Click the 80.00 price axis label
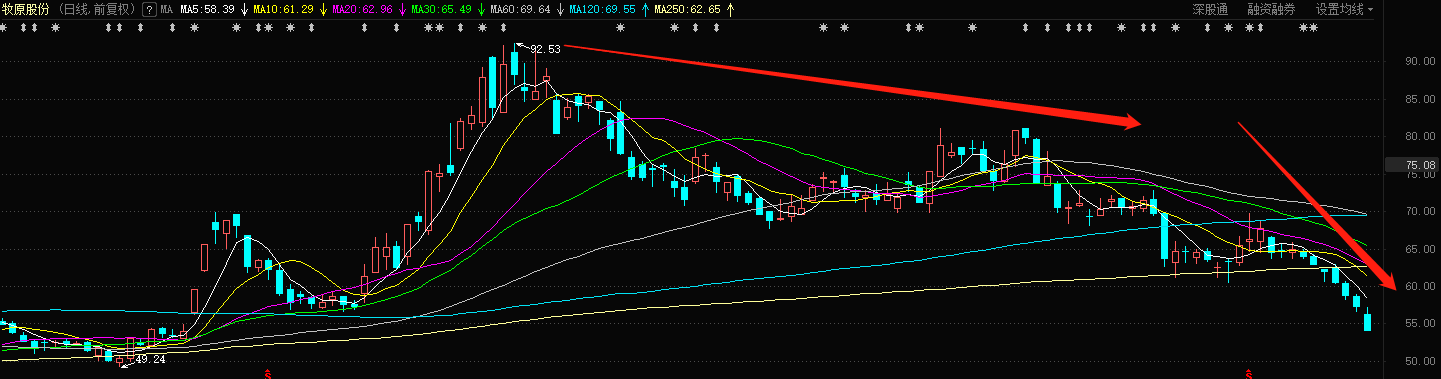 click(1421, 136)
